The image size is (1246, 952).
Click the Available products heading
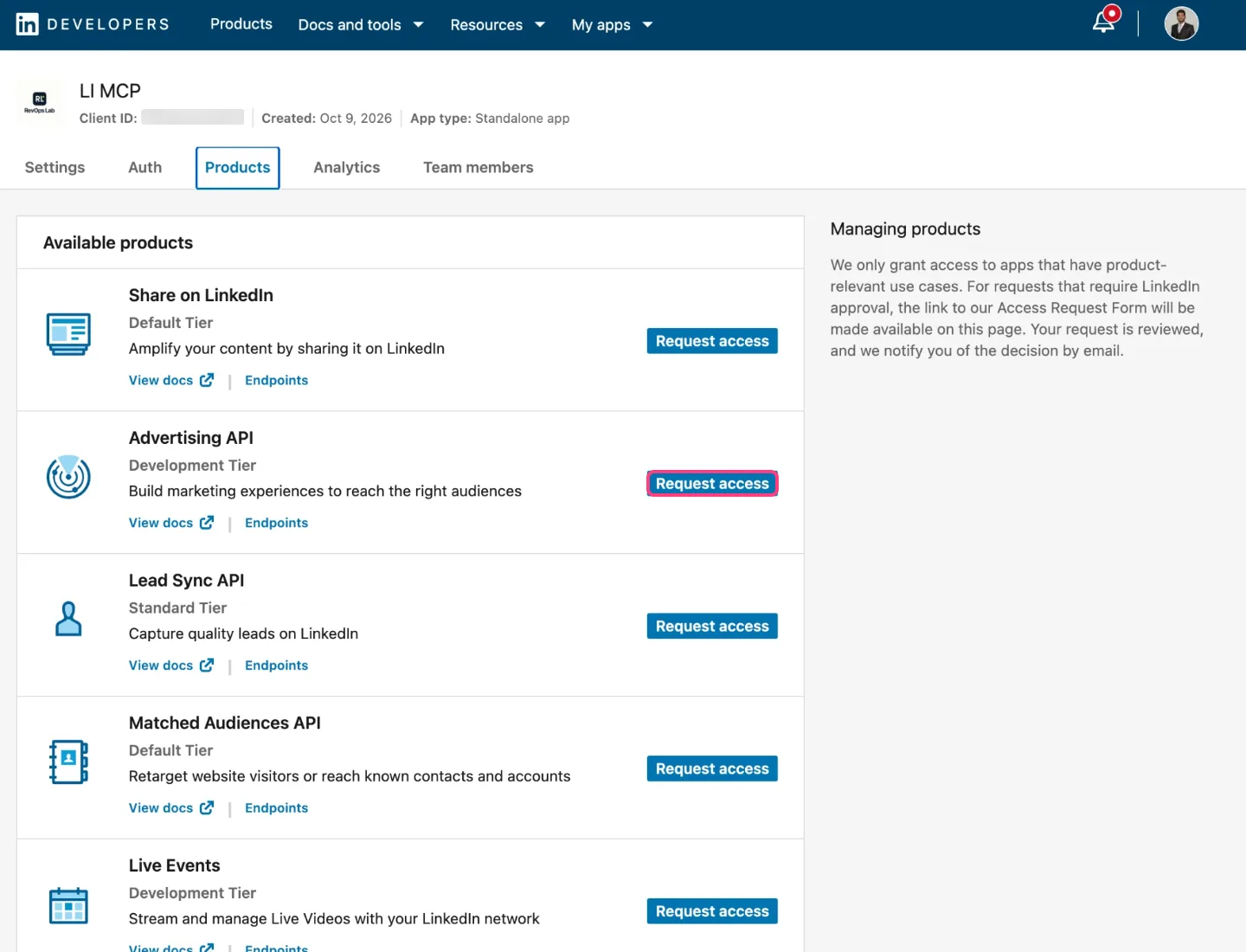119,243
